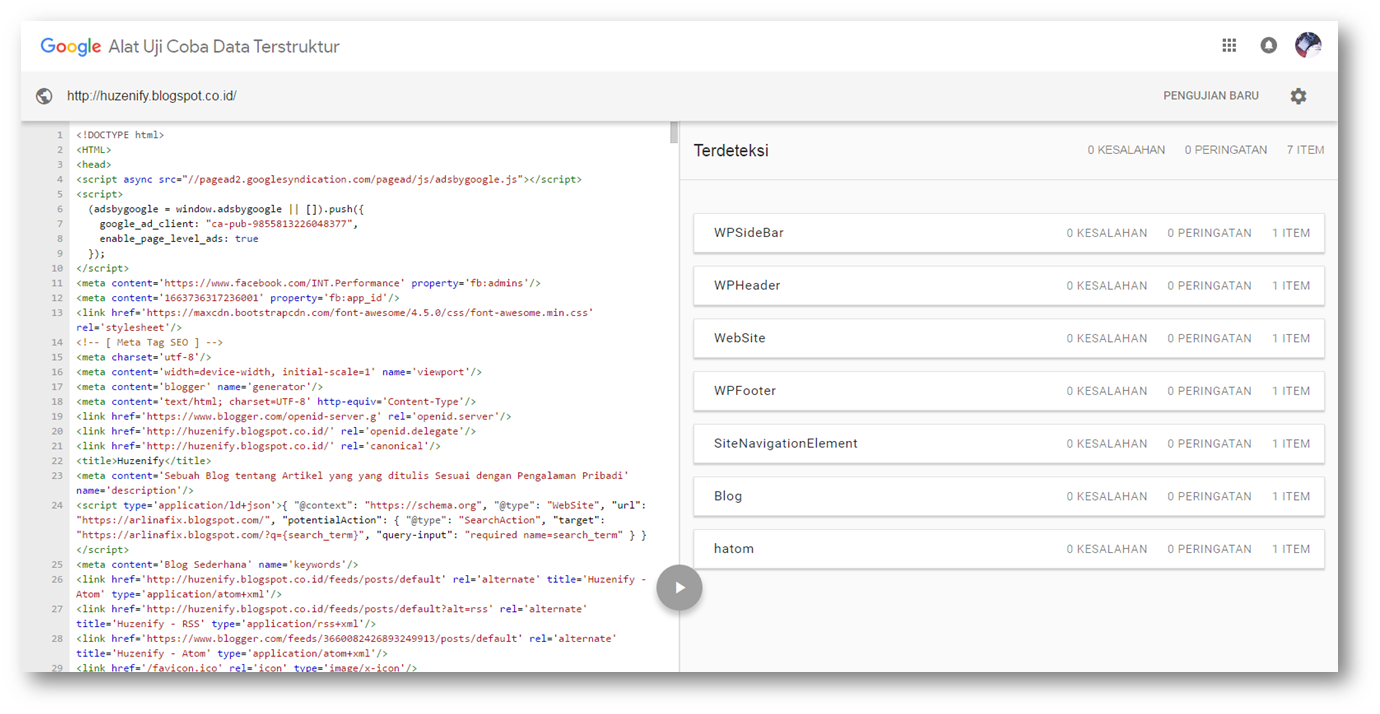Click the 'Blog Sederhana' keywords meta line
Image resolution: width=1380 pixels, height=714 pixels.
tap(217, 565)
